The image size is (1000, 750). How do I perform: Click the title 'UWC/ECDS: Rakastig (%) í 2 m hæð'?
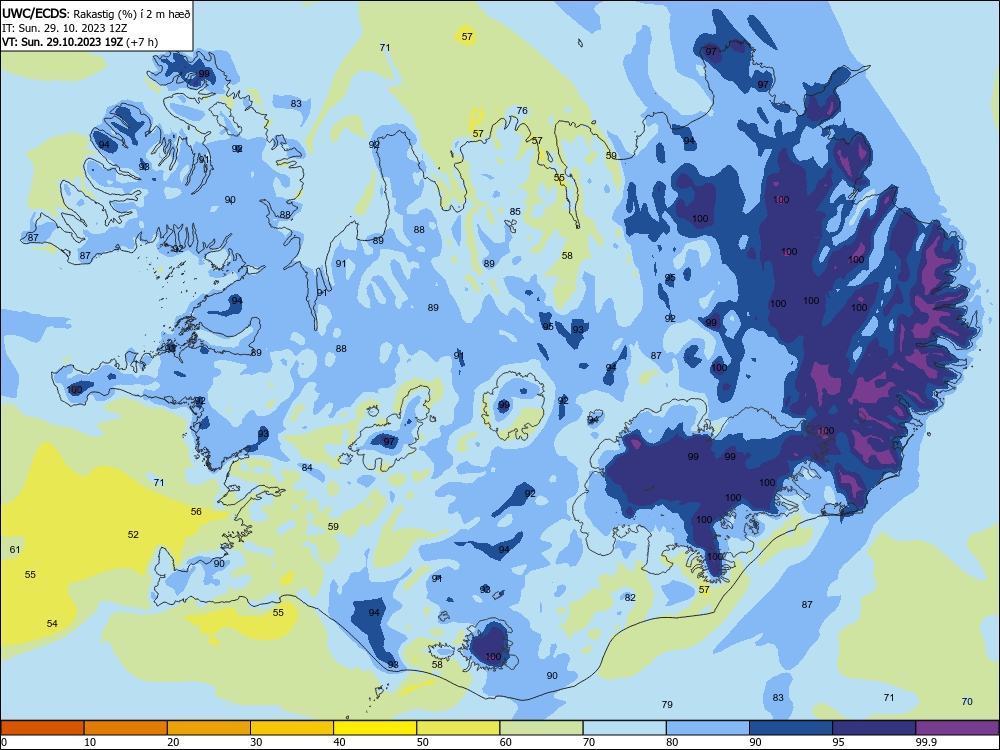(96, 13)
